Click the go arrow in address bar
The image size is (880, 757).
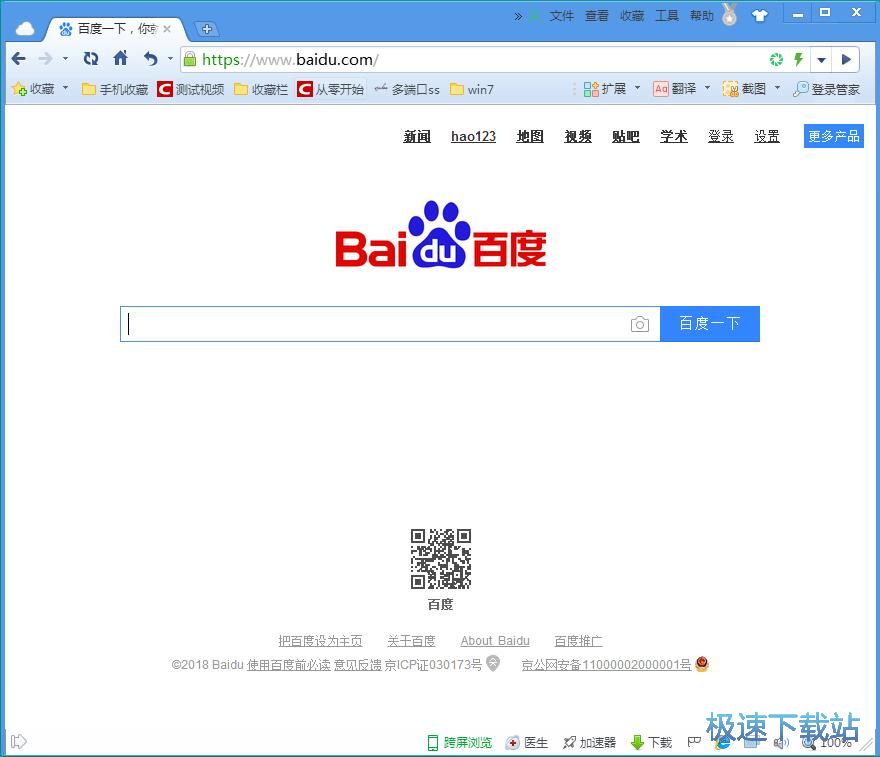point(846,59)
